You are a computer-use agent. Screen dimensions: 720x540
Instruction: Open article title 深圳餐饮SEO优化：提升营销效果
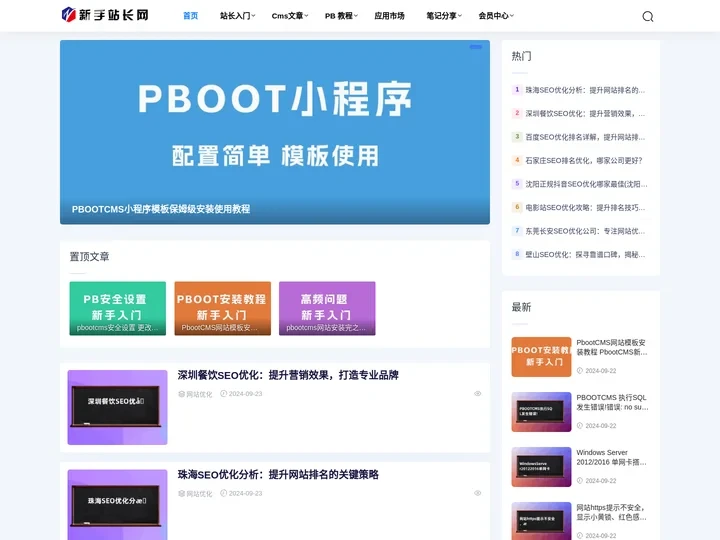click(288, 375)
